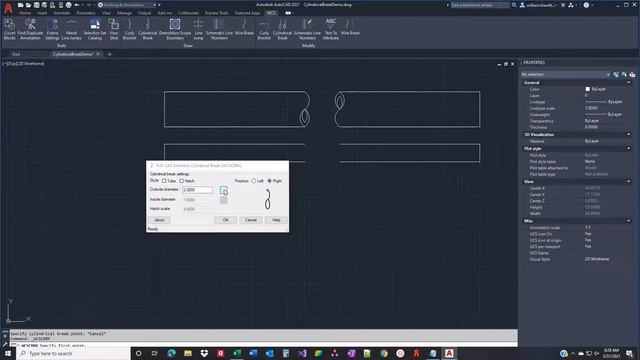The image size is (640, 360).
Task: Open the Annotate ribbon tab
Action: pyautogui.click(x=62, y=13)
